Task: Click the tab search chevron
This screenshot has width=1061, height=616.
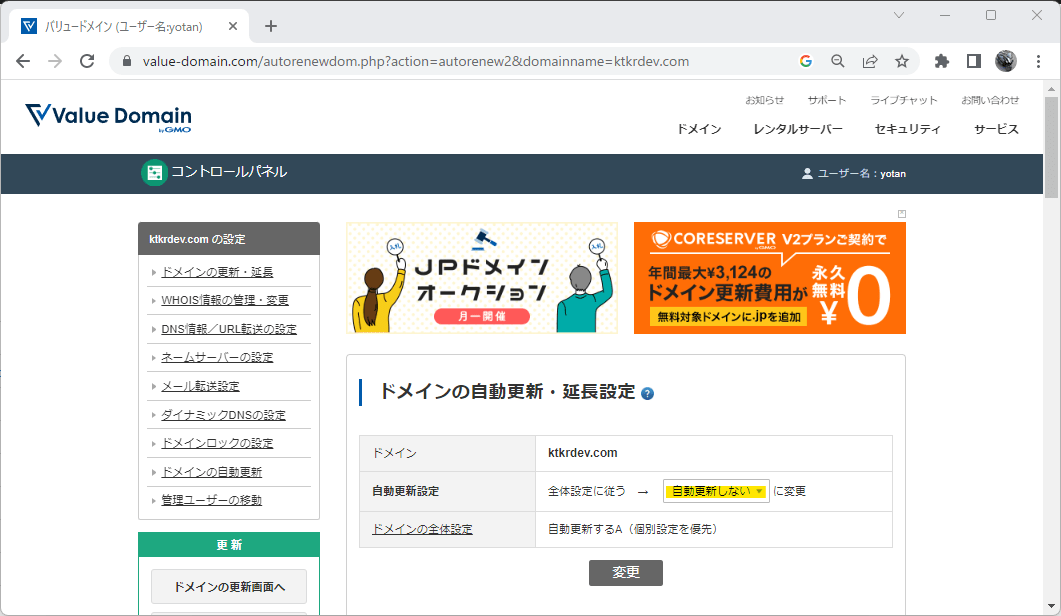Action: pos(899,15)
